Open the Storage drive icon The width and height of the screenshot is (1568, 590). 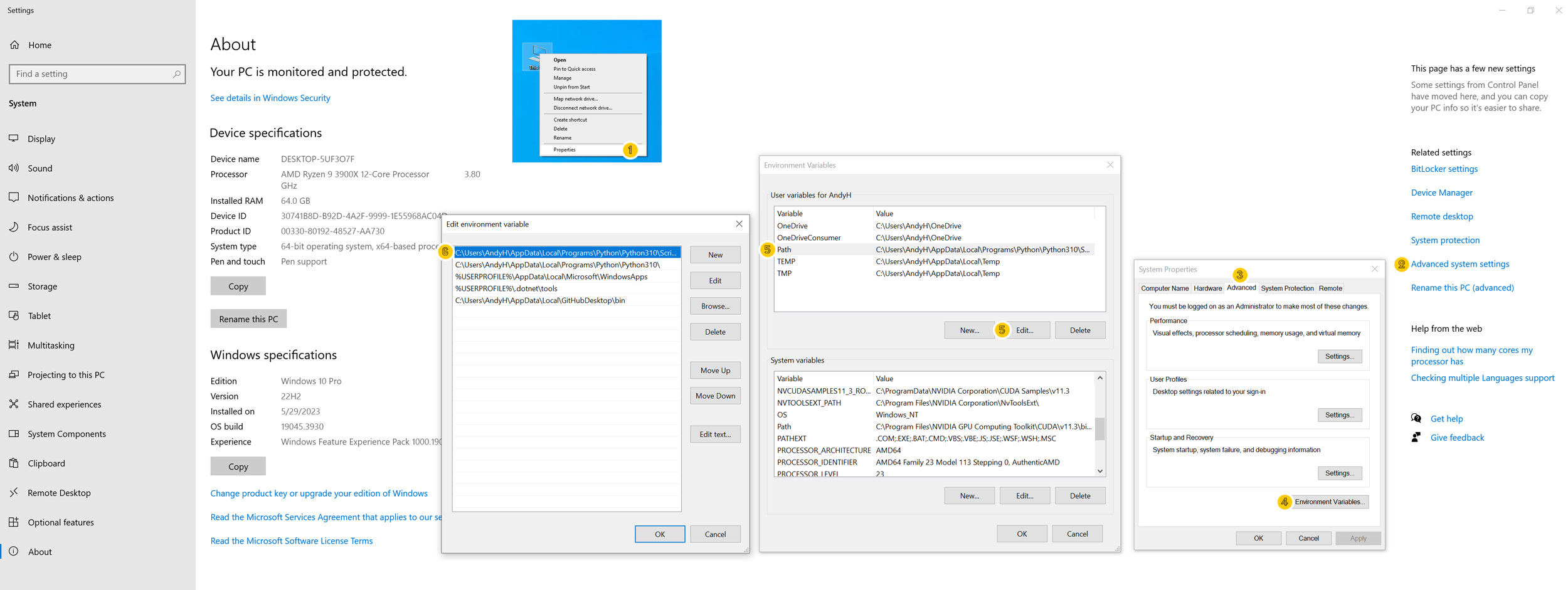pos(14,286)
